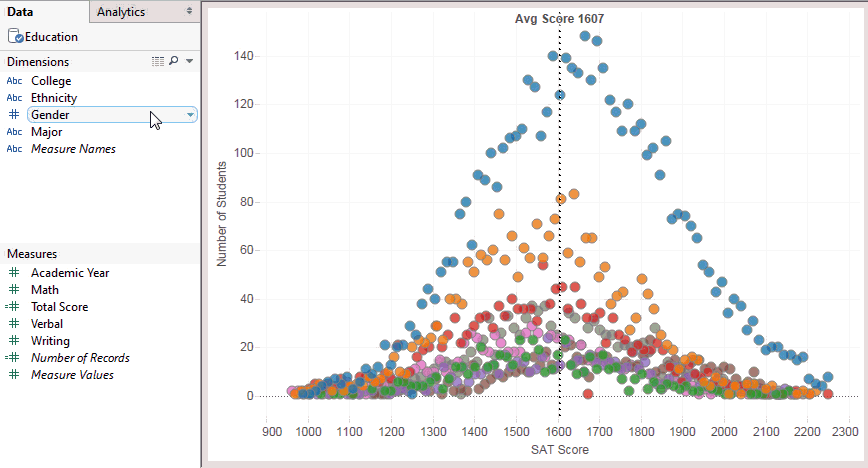Switch to the Data tab
This screenshot has width=868, height=468.
(x=20, y=12)
